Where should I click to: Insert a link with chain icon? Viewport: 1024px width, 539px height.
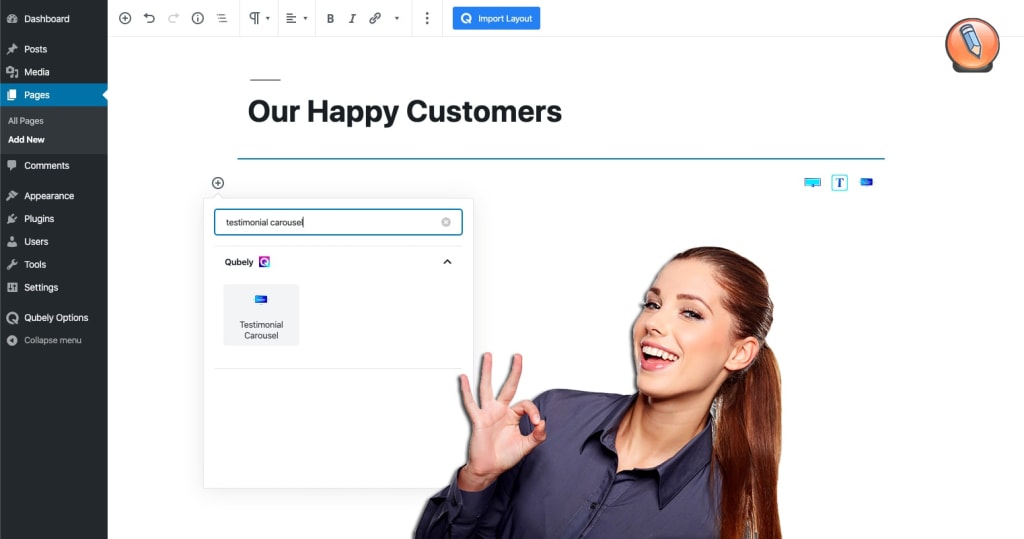click(375, 18)
